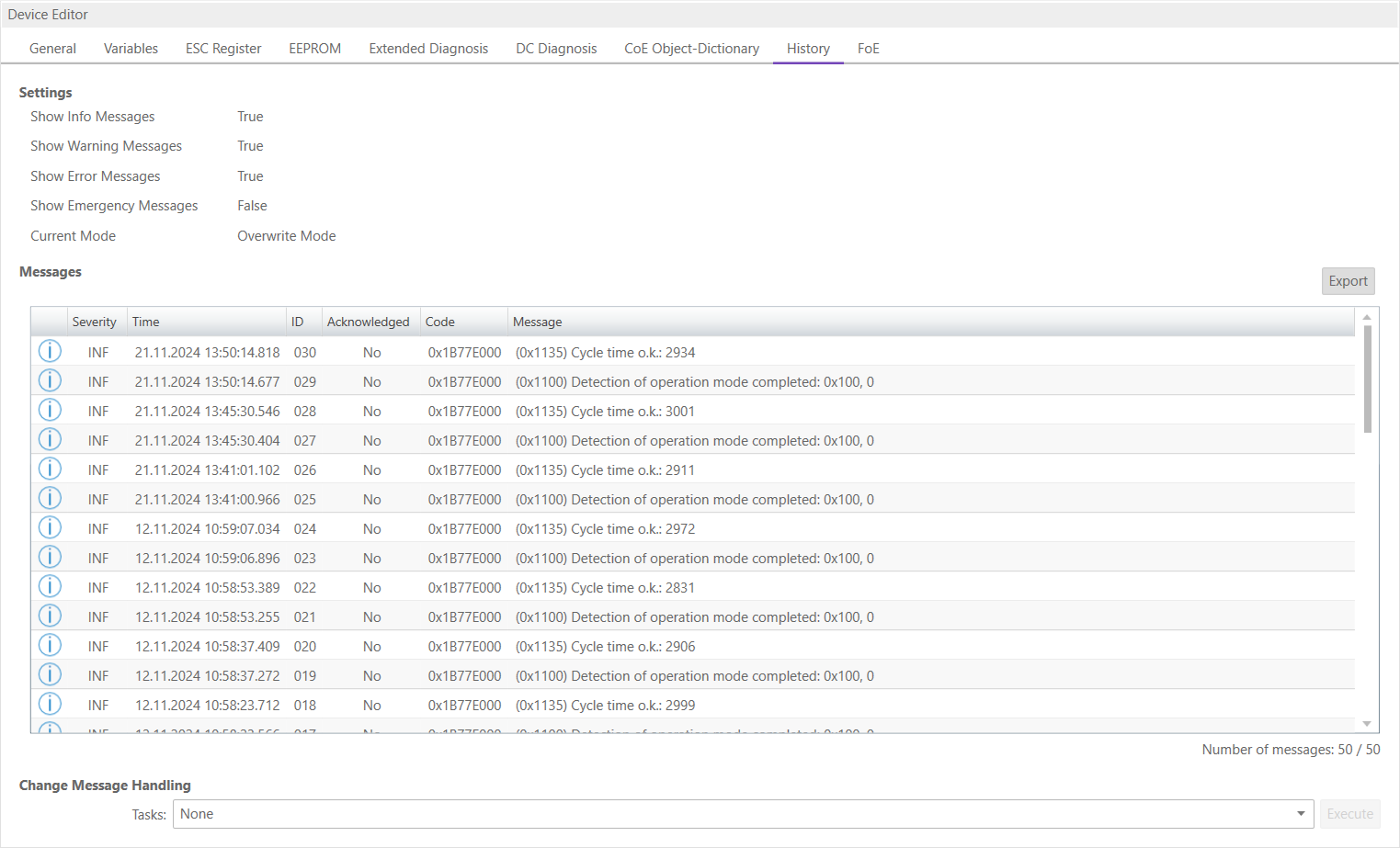This screenshot has height=848, width=1400.
Task: Select the Acknowledged column header
Action: (x=368, y=322)
